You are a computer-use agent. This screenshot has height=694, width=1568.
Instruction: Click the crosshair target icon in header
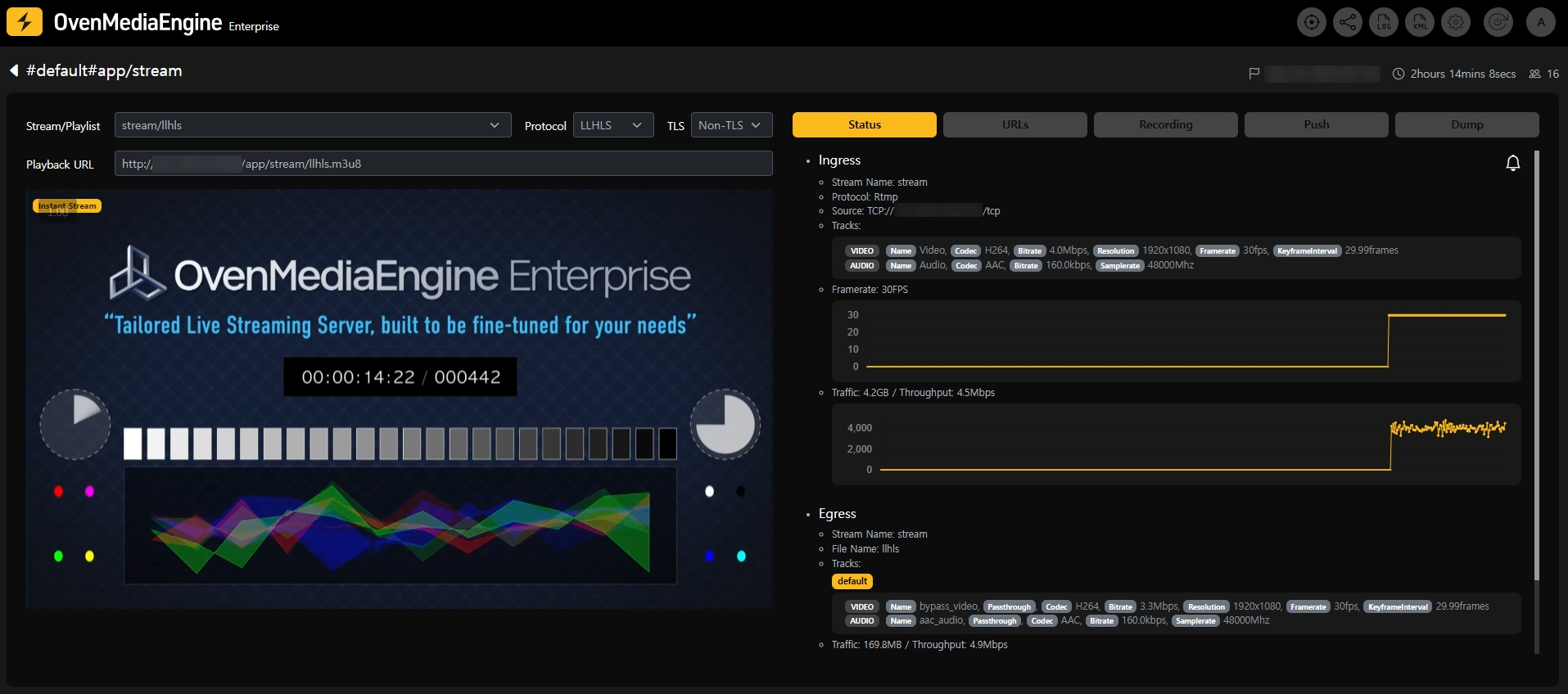click(1312, 22)
